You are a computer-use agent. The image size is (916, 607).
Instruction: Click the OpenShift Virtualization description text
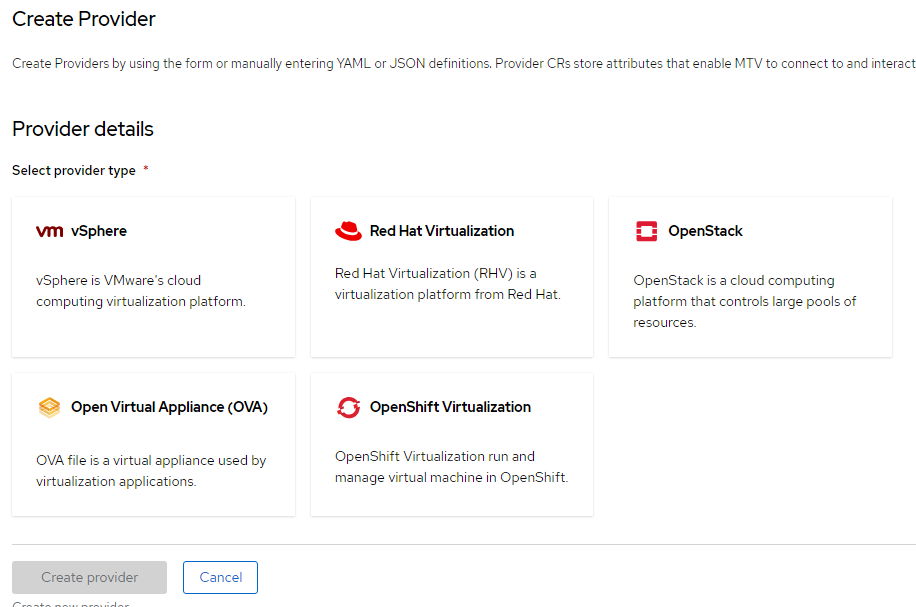pyautogui.click(x=451, y=467)
